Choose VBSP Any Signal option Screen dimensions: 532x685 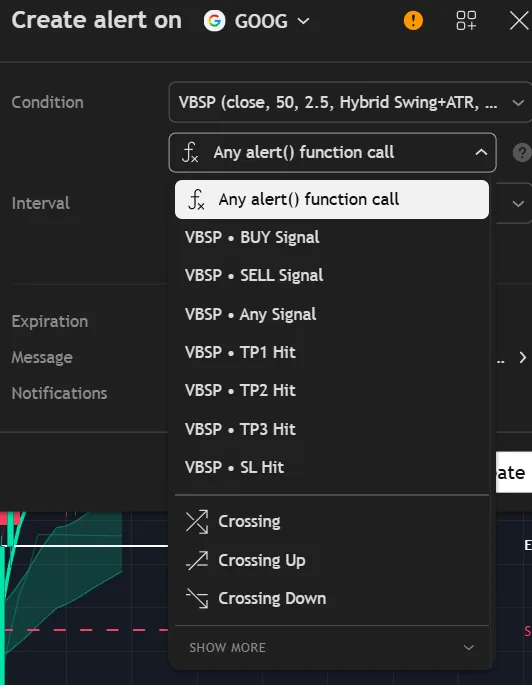[x=332, y=314]
